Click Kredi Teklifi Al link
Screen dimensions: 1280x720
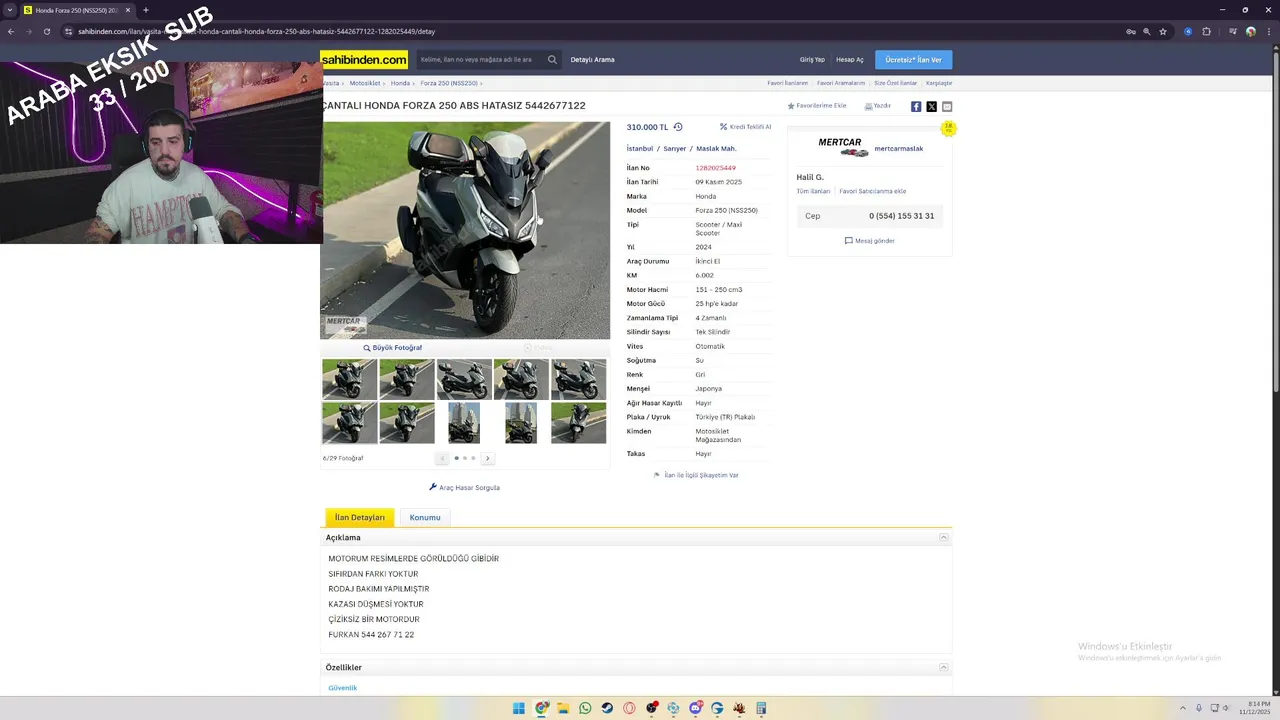[x=746, y=127]
